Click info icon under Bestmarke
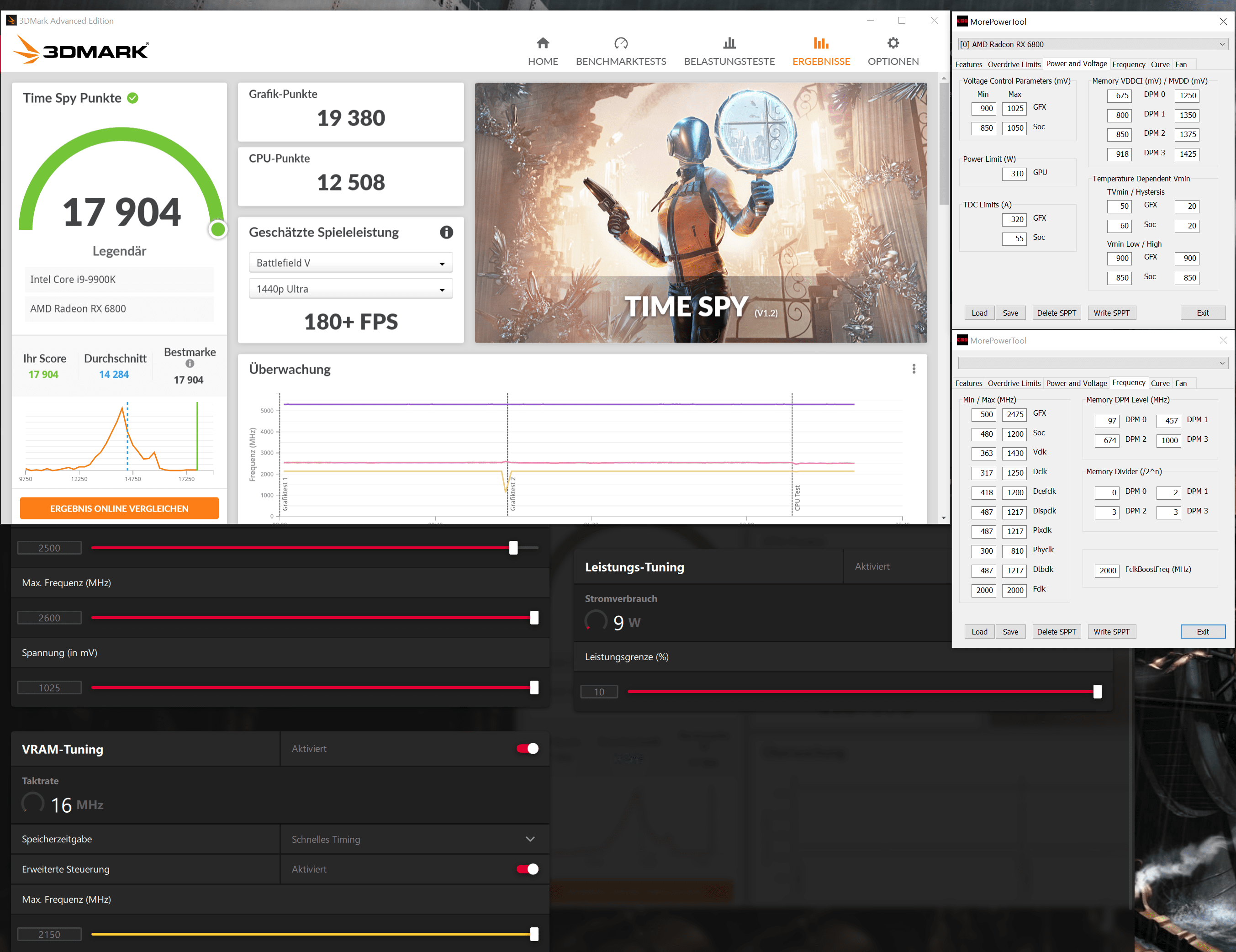 coord(190,364)
